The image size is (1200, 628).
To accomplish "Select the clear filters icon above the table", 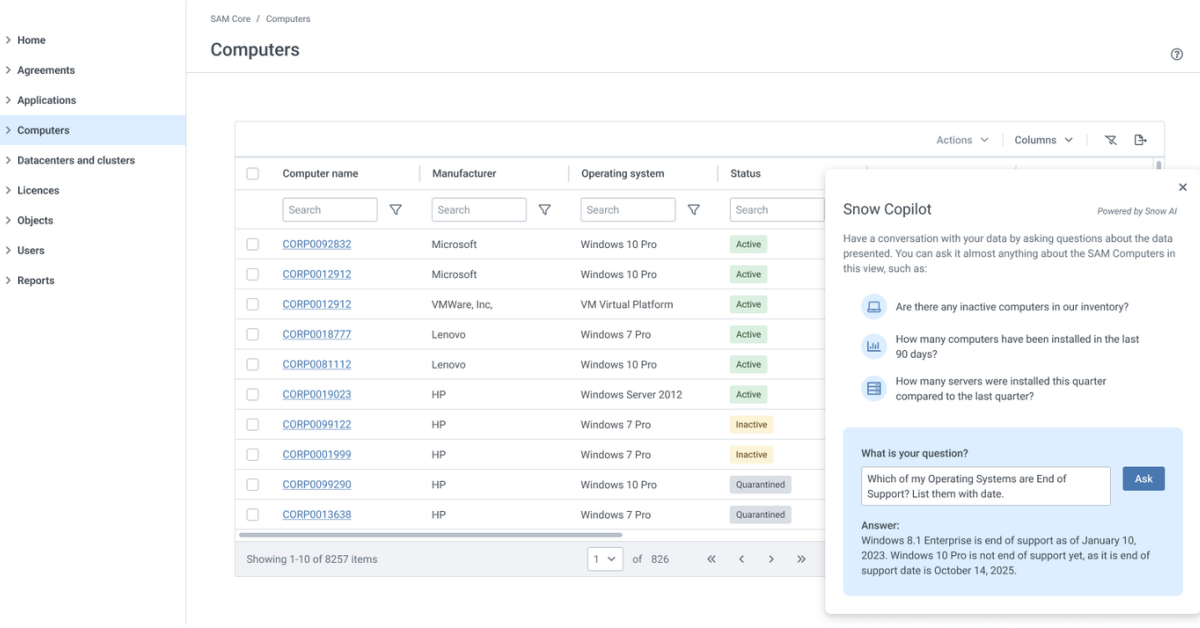I will click(1110, 140).
